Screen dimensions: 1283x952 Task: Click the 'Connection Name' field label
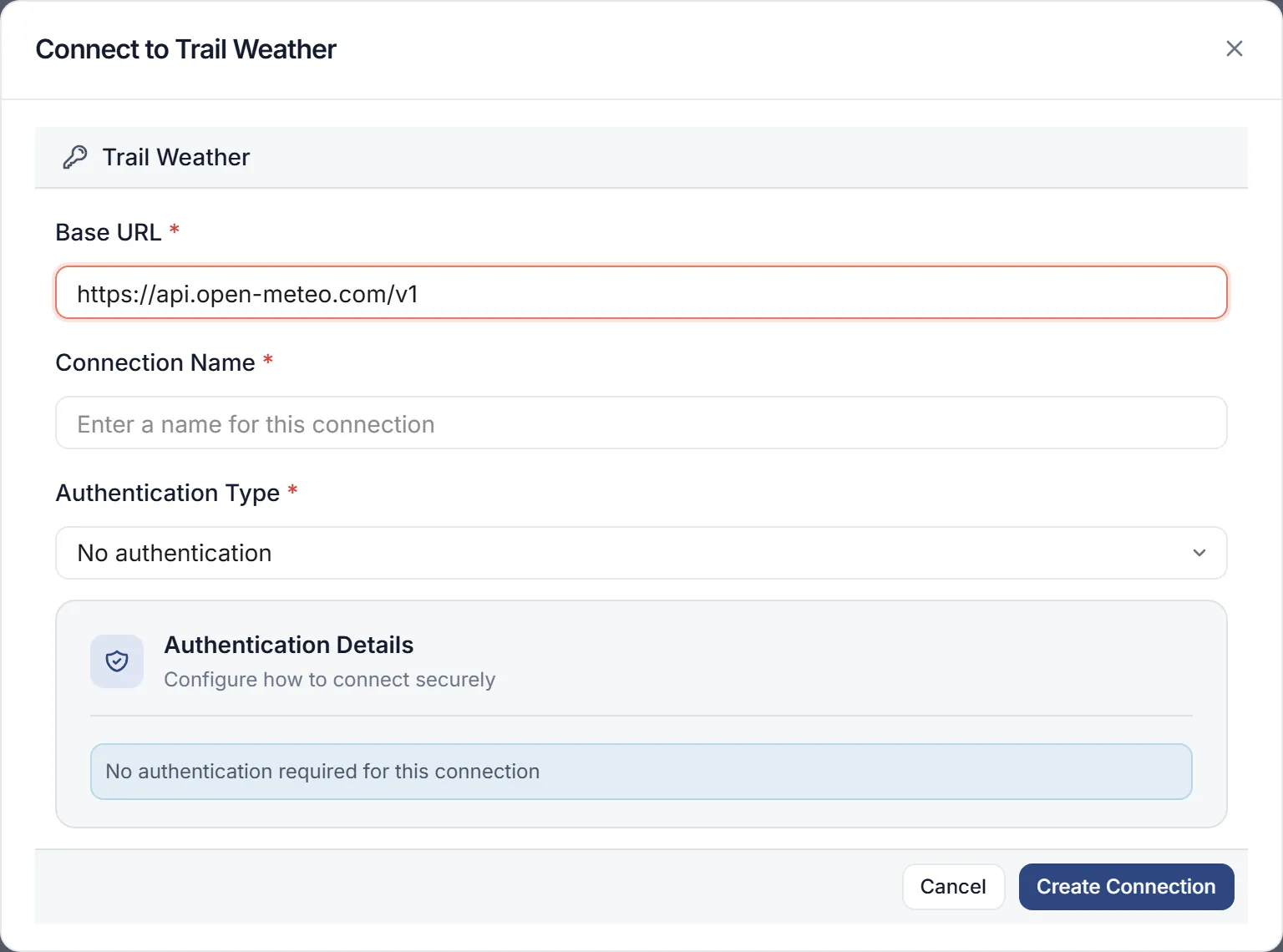coord(155,362)
